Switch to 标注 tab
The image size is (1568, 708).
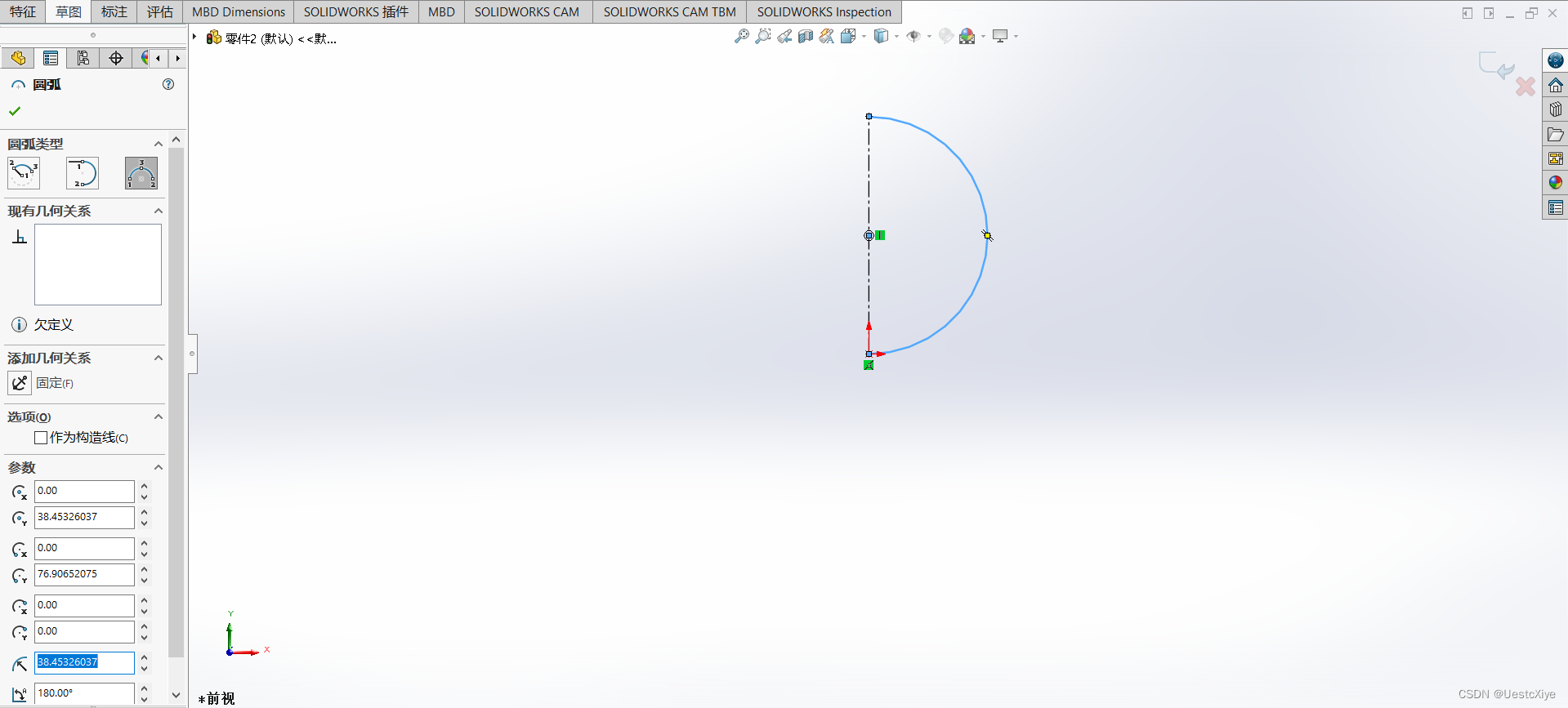tap(114, 11)
